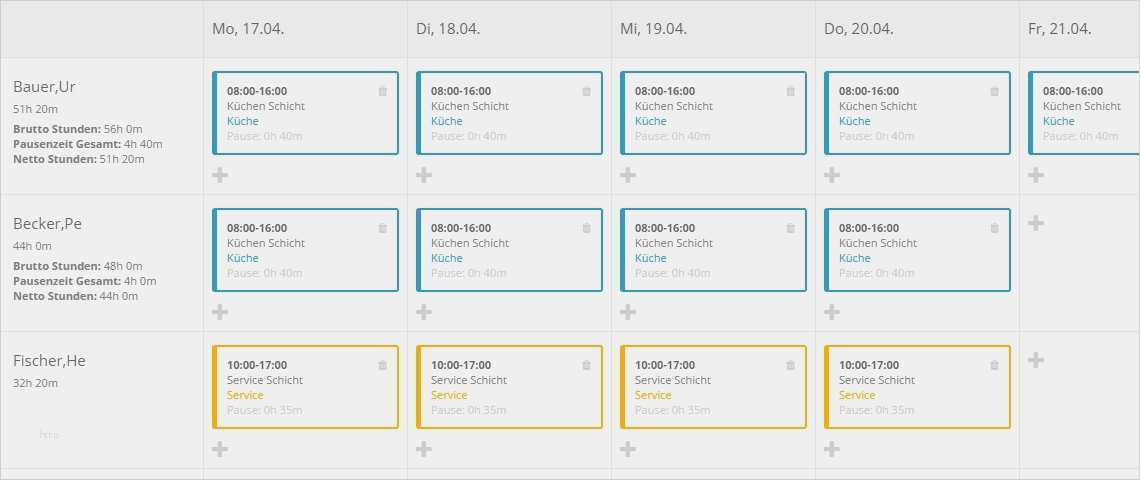Select employee Bauer,Ur in the roster

point(44,87)
